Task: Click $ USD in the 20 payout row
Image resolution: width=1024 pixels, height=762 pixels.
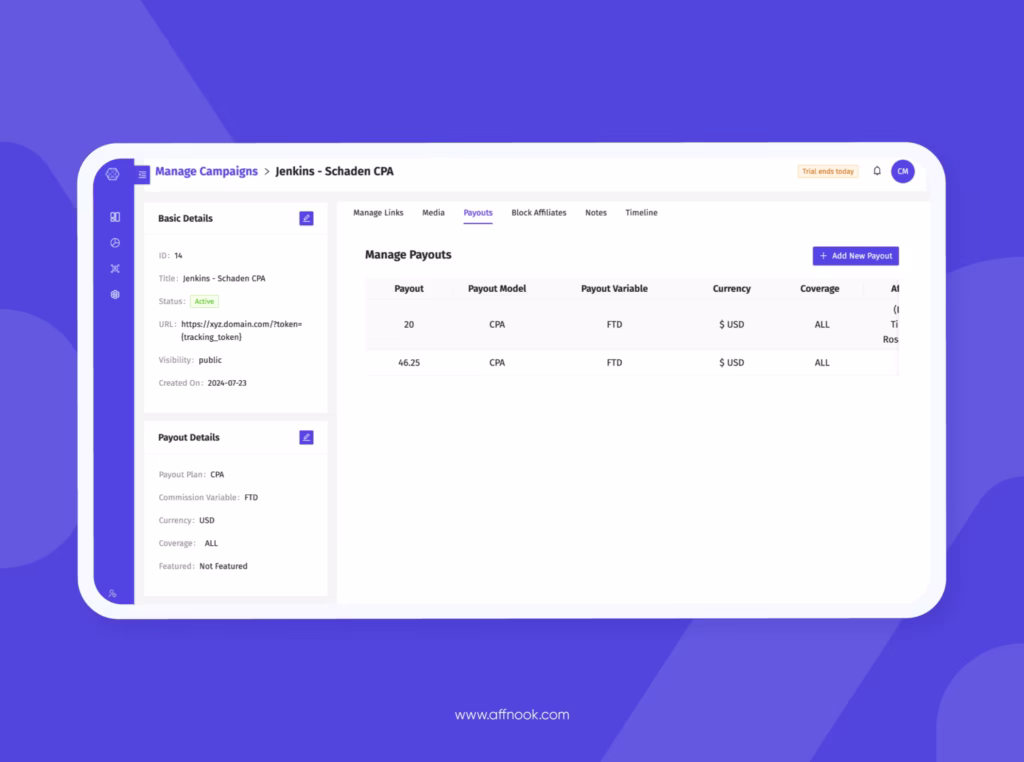Action: pos(731,325)
